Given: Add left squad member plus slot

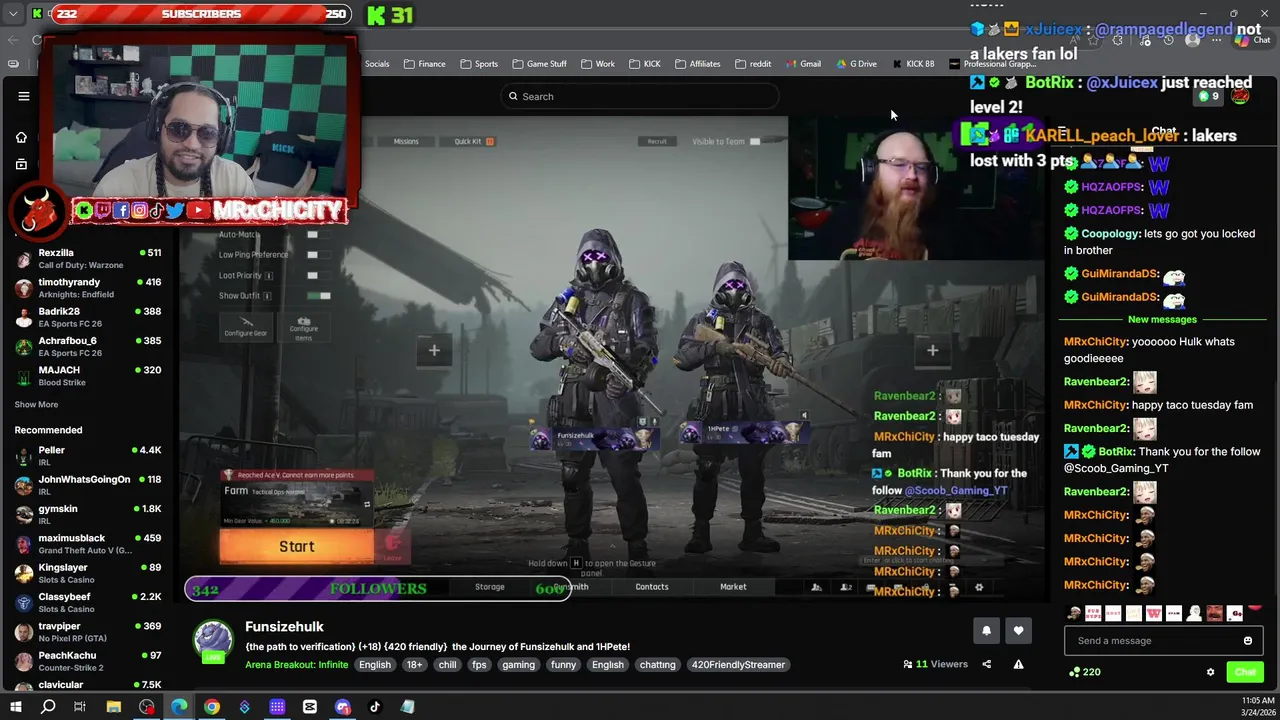Looking at the screenshot, I should pos(434,350).
